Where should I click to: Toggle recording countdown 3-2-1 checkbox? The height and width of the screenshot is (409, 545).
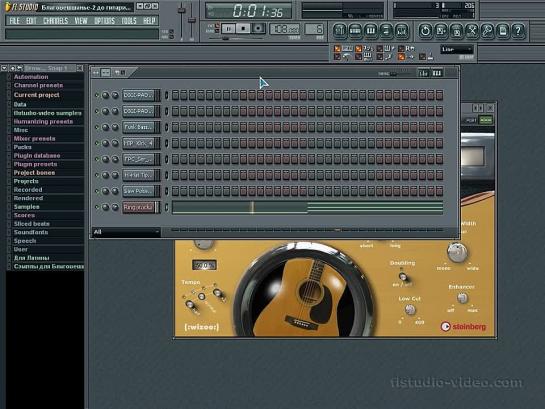coord(358,49)
